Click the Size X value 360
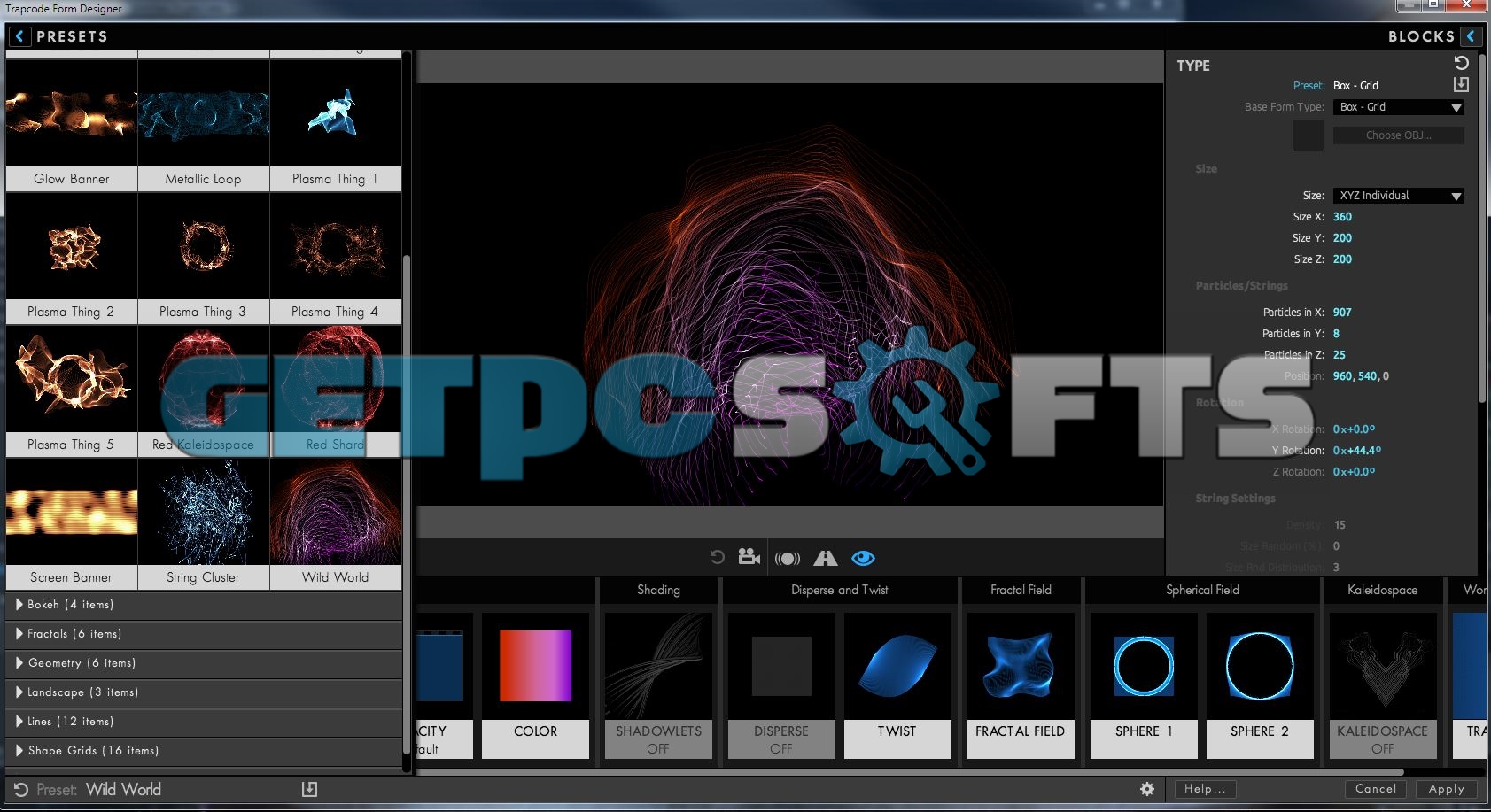This screenshot has width=1491, height=812. (1342, 217)
